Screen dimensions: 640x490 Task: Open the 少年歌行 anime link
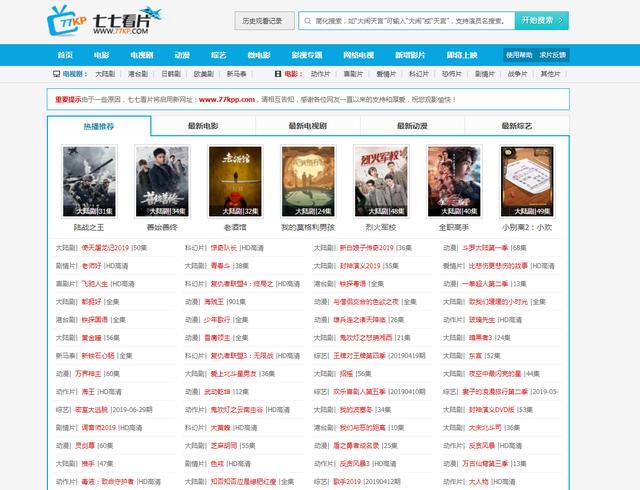218,319
